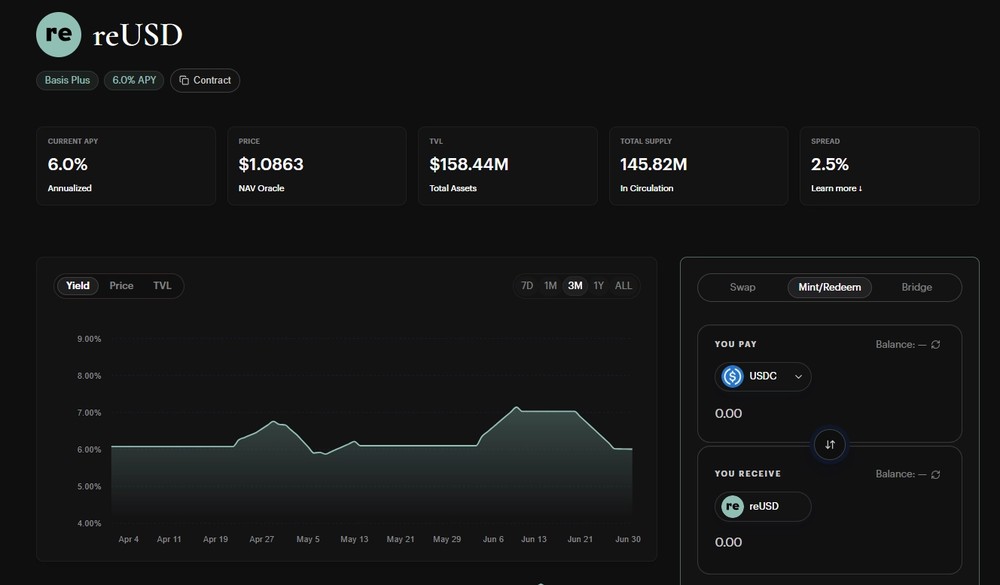The image size is (1000, 585).
Task: Click the reUSD logo at top
Action: [x=59, y=34]
